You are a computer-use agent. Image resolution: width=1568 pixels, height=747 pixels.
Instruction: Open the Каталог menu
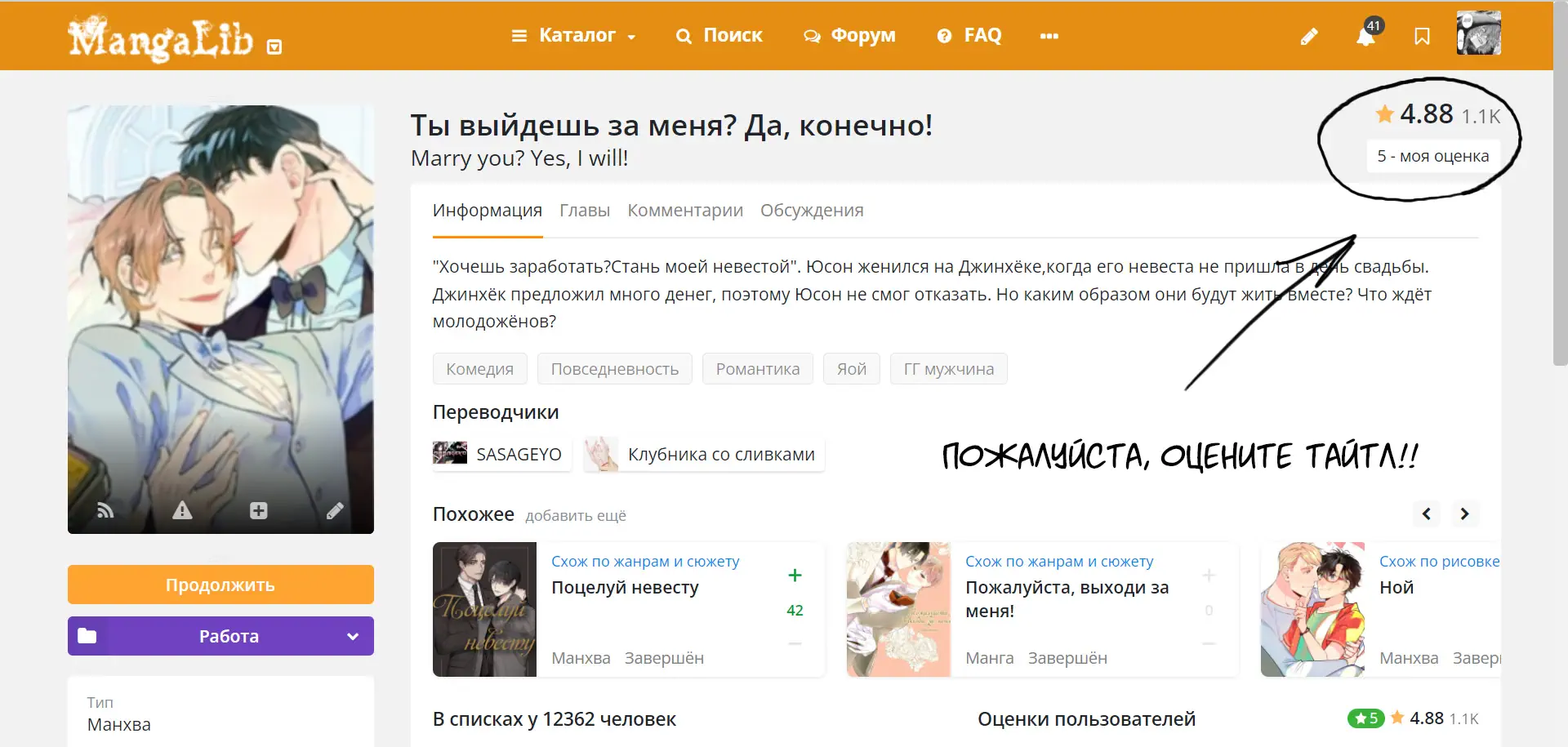[x=574, y=36]
